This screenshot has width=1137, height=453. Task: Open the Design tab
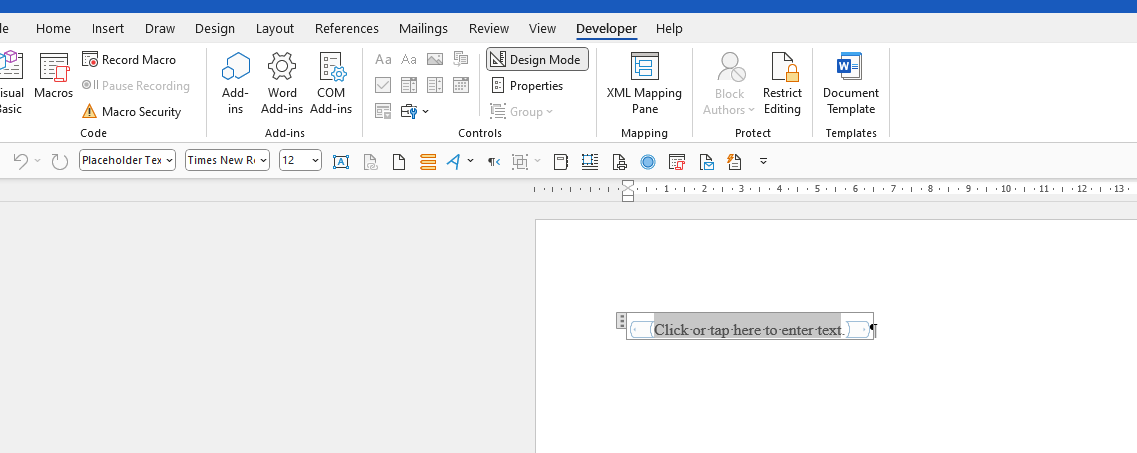tap(215, 28)
